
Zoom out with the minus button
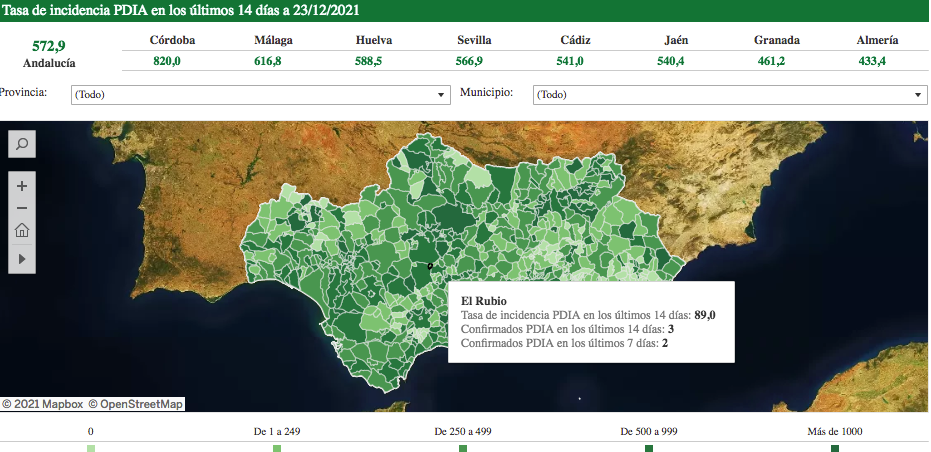tap(22, 209)
